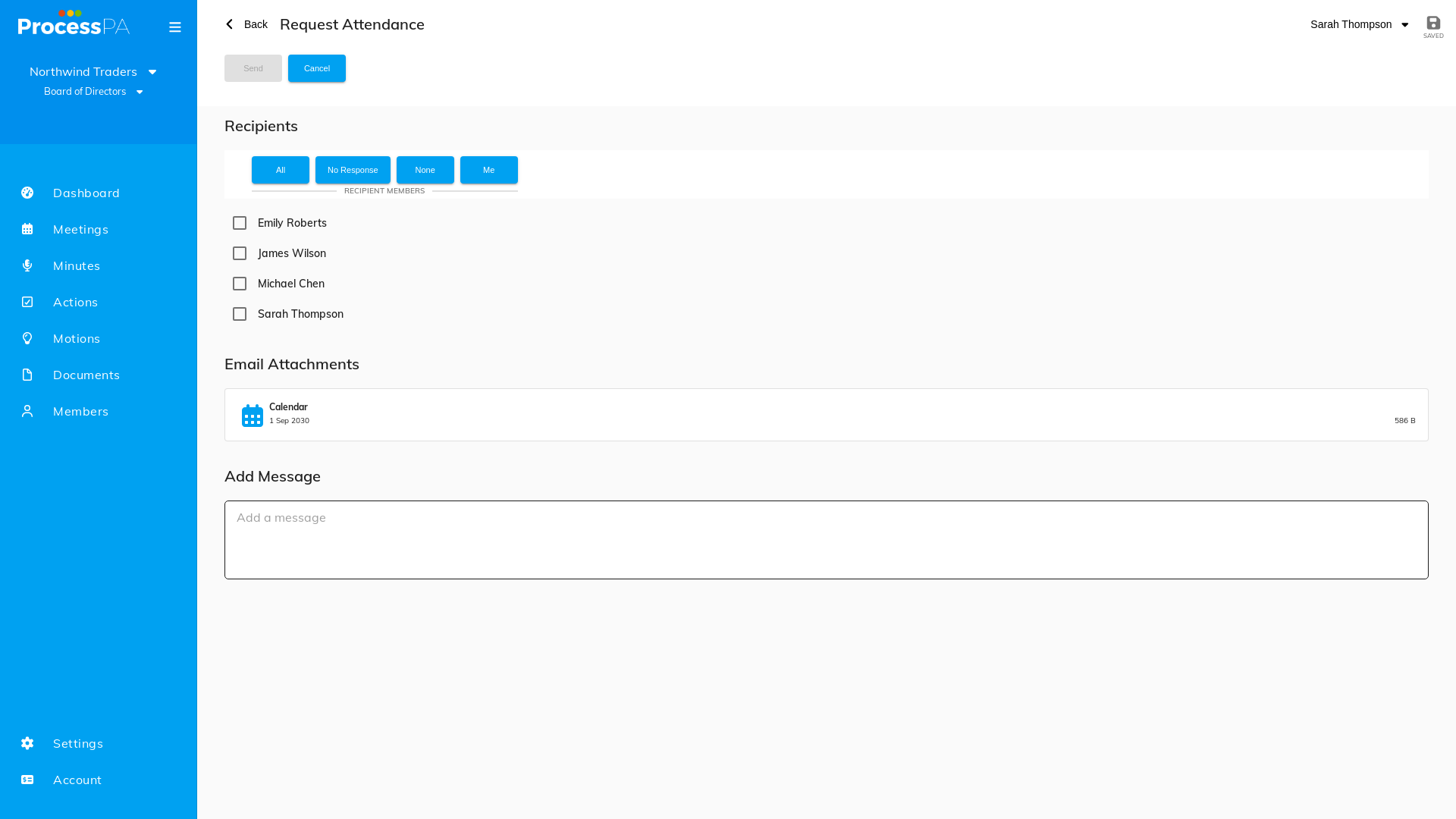Screen dimensions: 1456x819
Task: Click the Minutes microphone icon
Action: [x=27, y=265]
